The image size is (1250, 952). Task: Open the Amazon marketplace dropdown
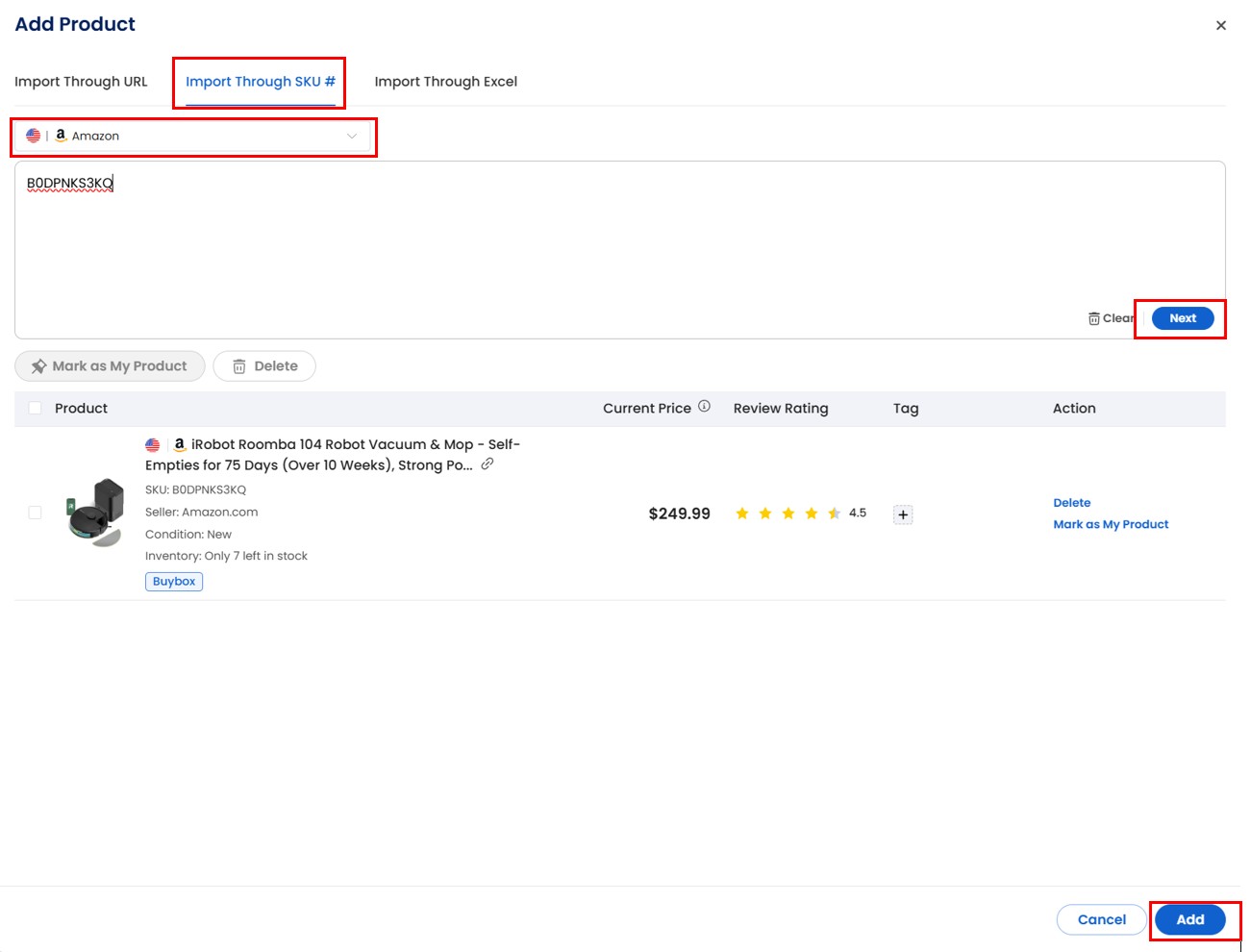[193, 137]
